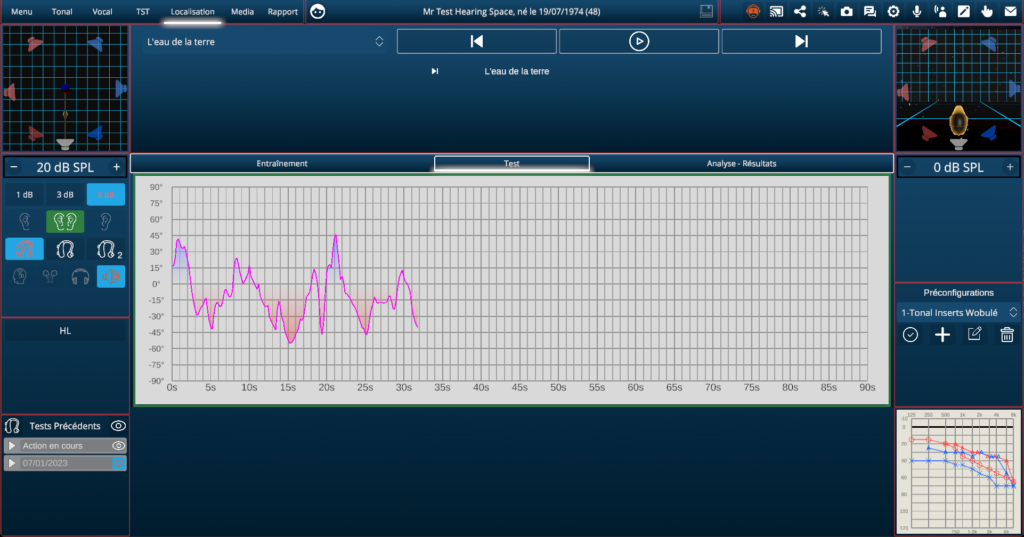Image resolution: width=1024 pixels, height=537 pixels.
Task: Switch to the Analyse - Résultats tab
Action: (741, 163)
